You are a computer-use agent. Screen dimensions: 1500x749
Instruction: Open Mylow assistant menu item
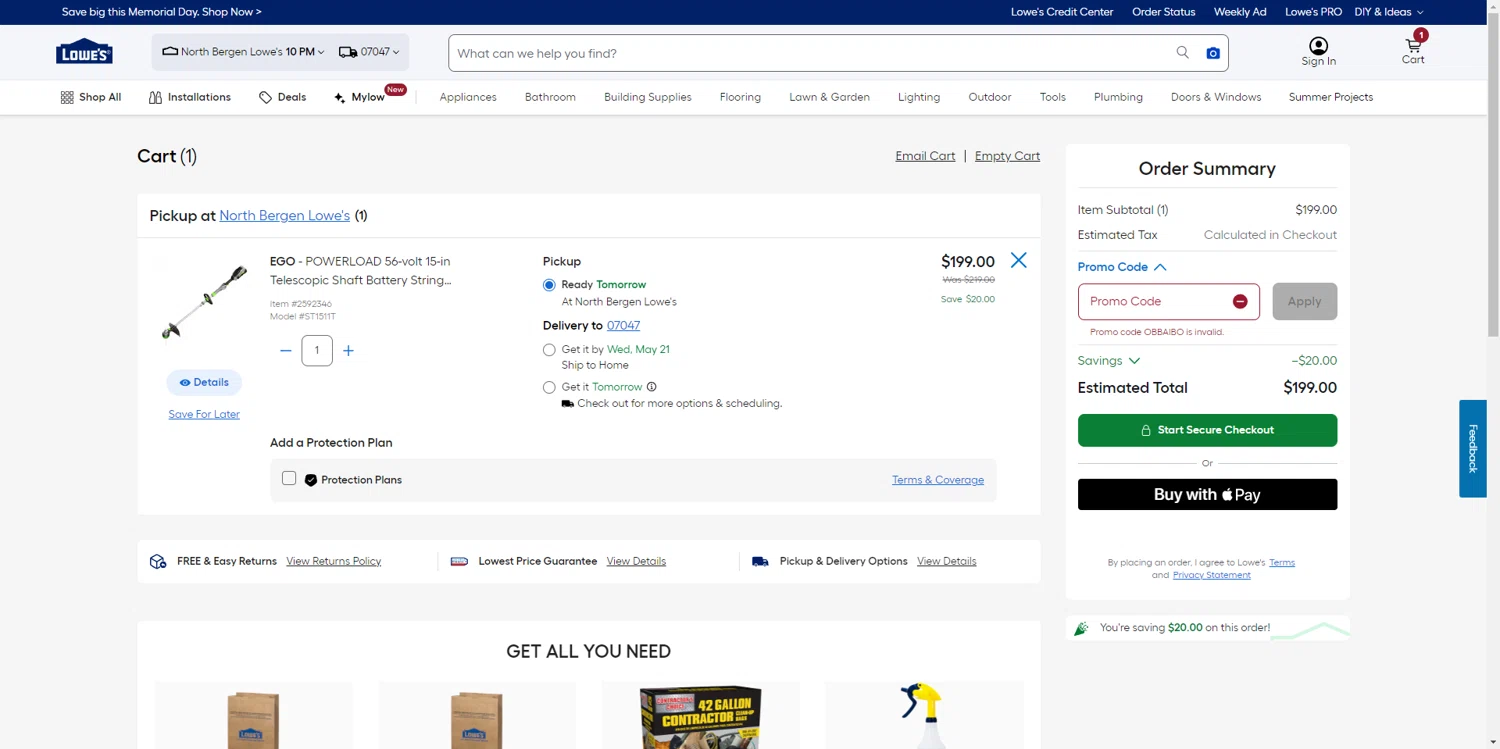(x=360, y=97)
